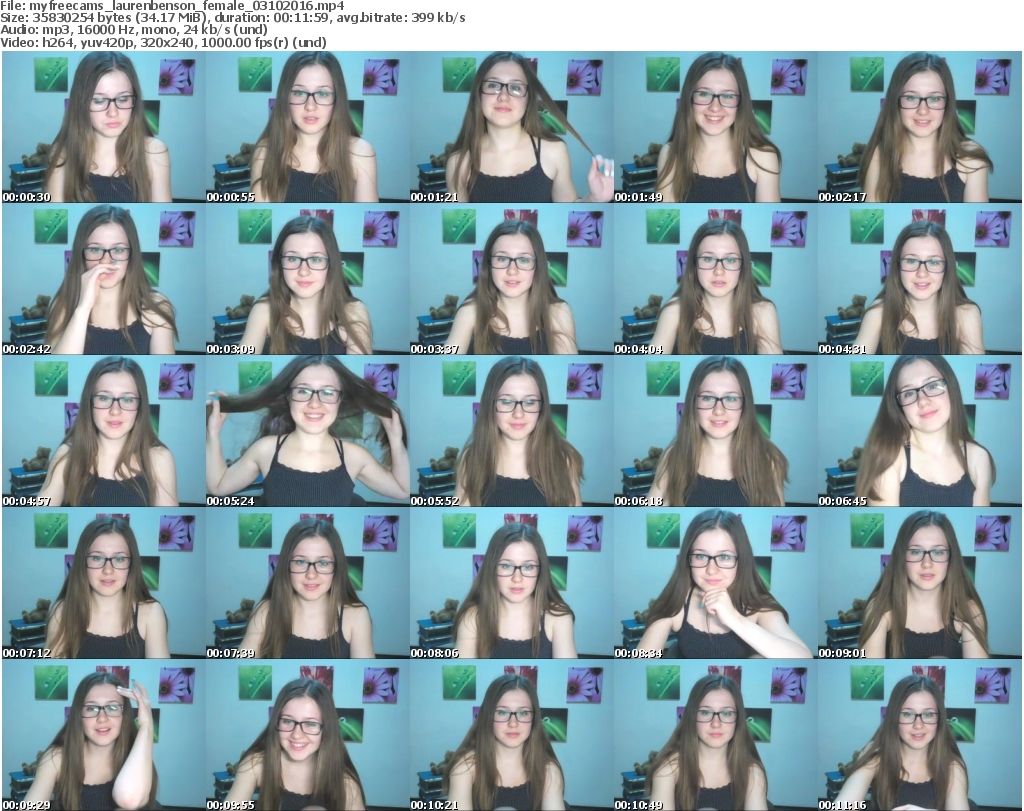
Task: Open the frame stamped 00:00:55
Action: 308,127
